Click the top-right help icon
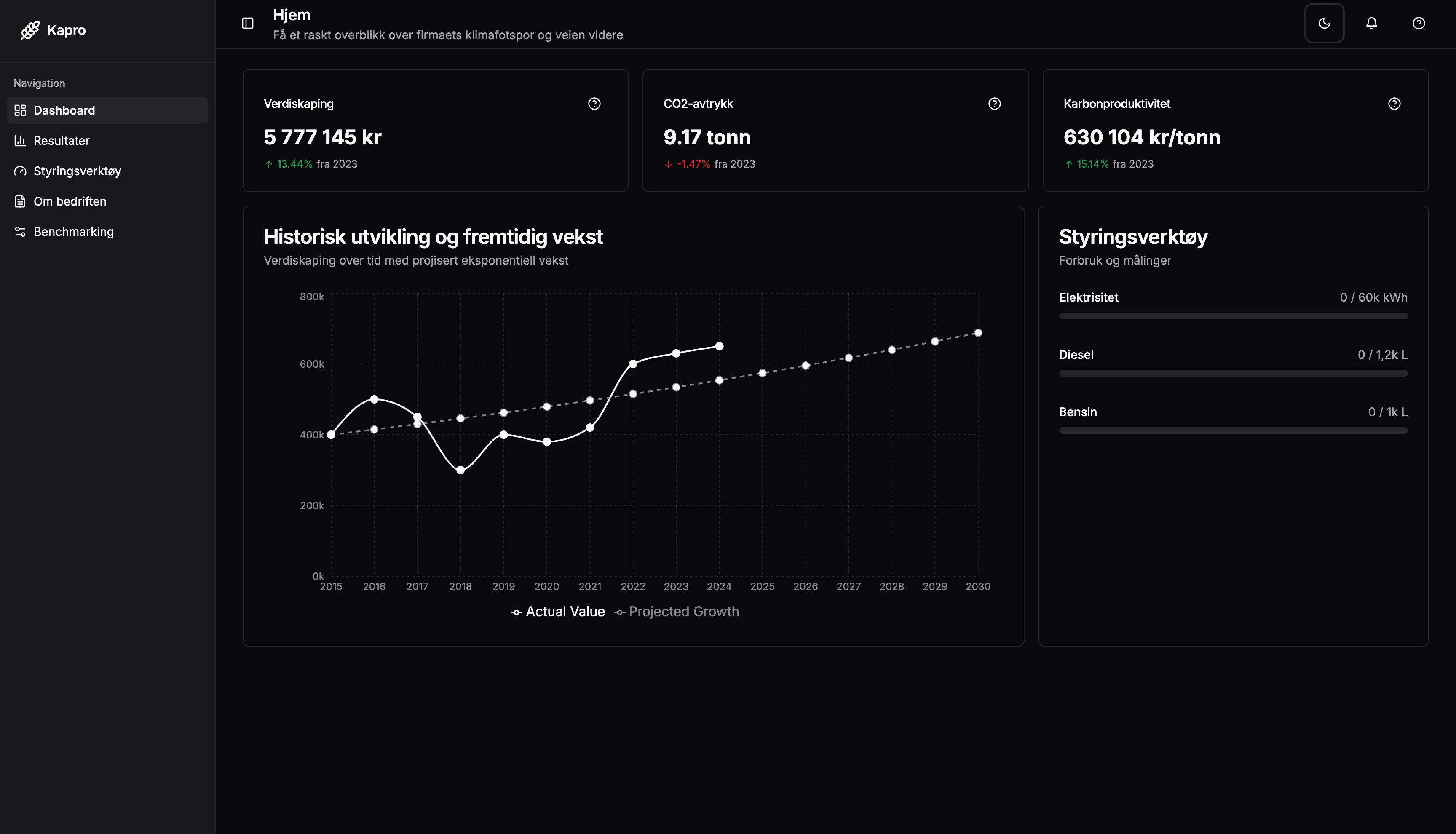The width and height of the screenshot is (1456, 834). pyautogui.click(x=1418, y=24)
